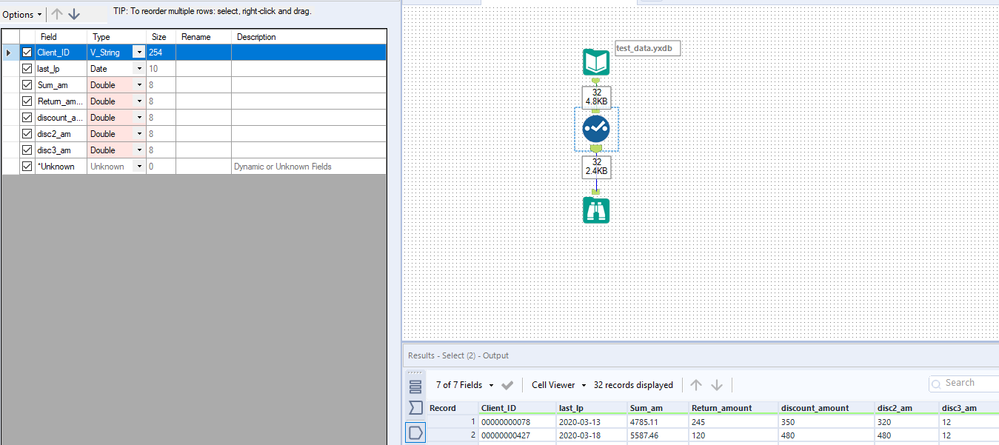
Task: Select cell 4785.11 in results
Action: pos(657,422)
